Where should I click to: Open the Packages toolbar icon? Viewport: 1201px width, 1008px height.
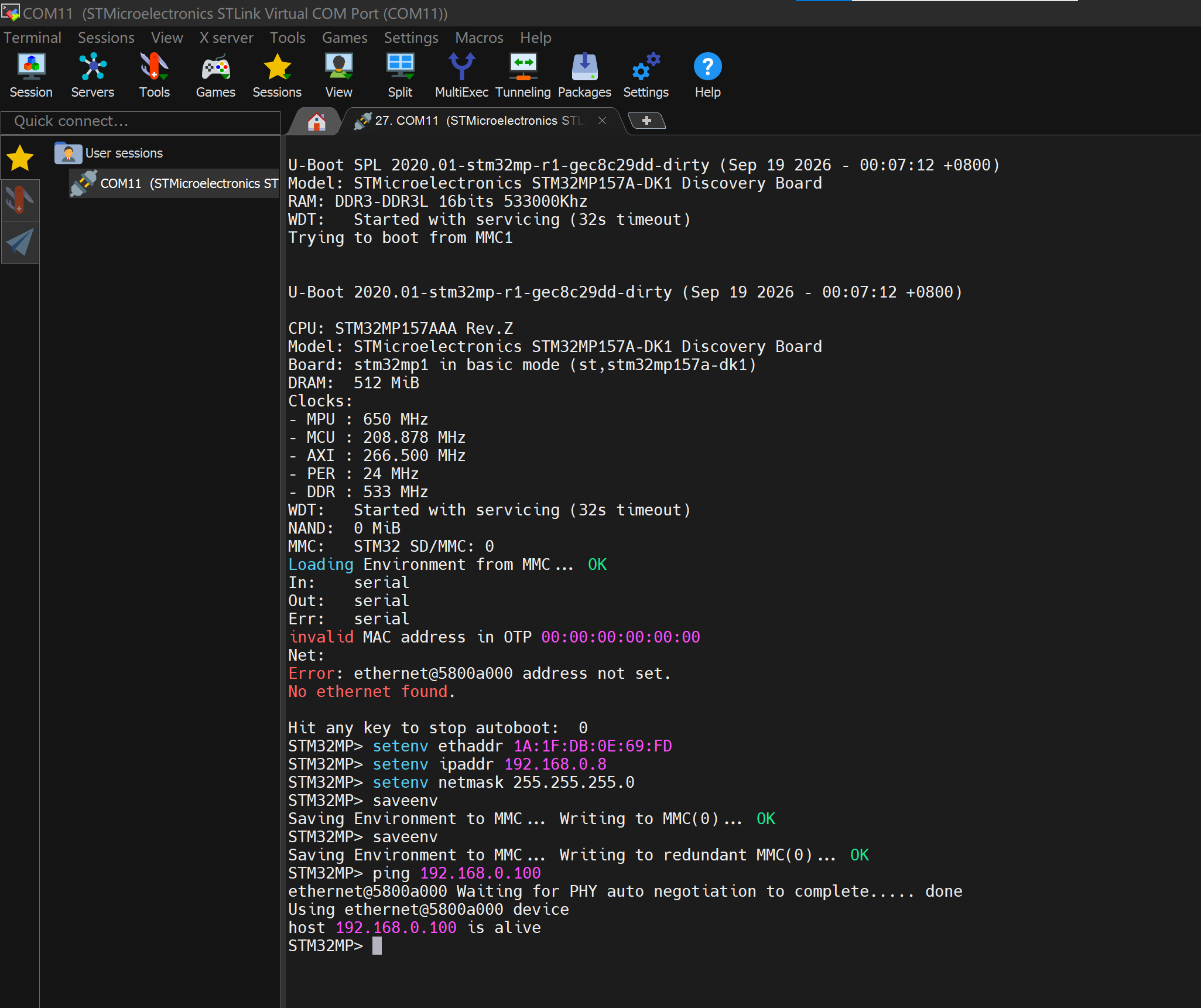pyautogui.click(x=584, y=76)
